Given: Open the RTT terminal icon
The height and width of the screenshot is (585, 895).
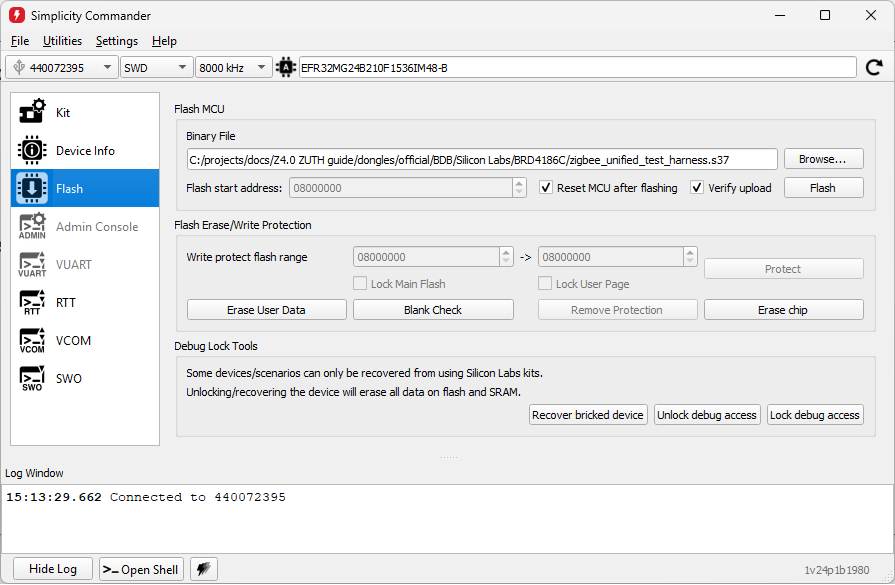Looking at the screenshot, I should [x=32, y=302].
